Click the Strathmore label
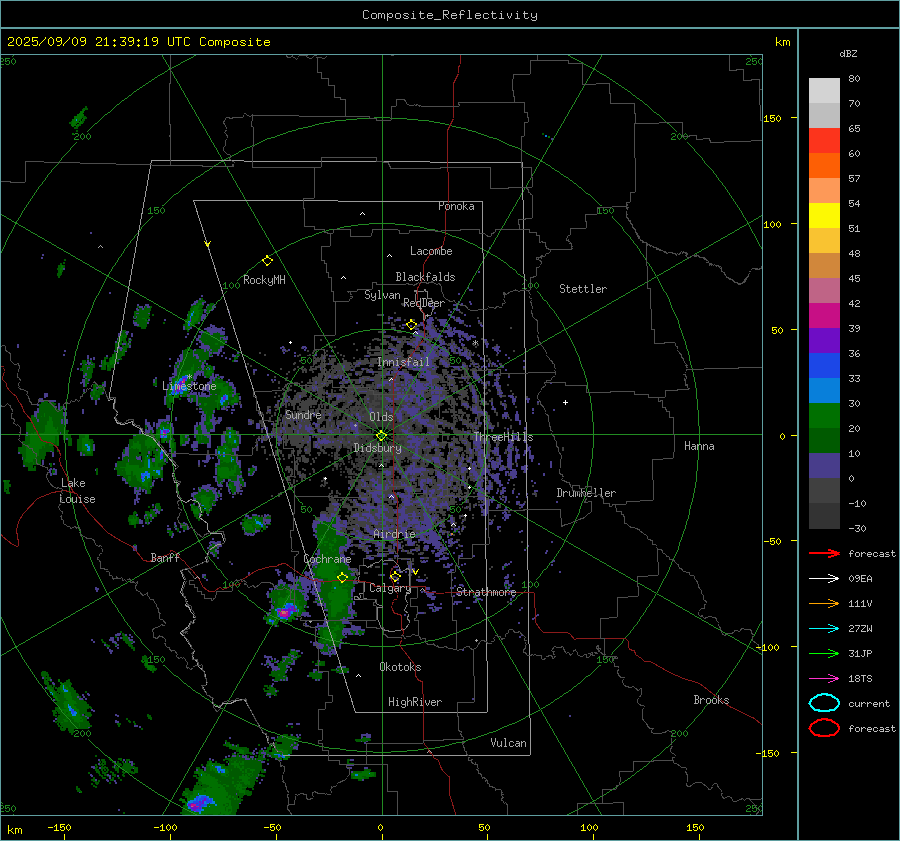Screen dimensions: 900x841 pos(486,592)
